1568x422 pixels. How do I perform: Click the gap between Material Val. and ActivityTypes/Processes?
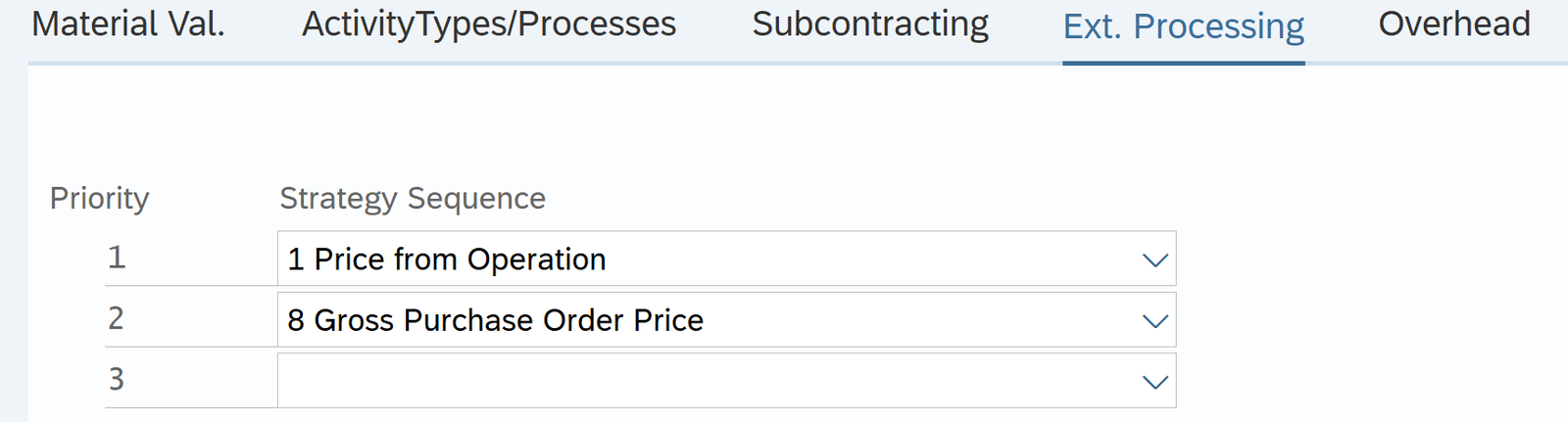[264, 23]
